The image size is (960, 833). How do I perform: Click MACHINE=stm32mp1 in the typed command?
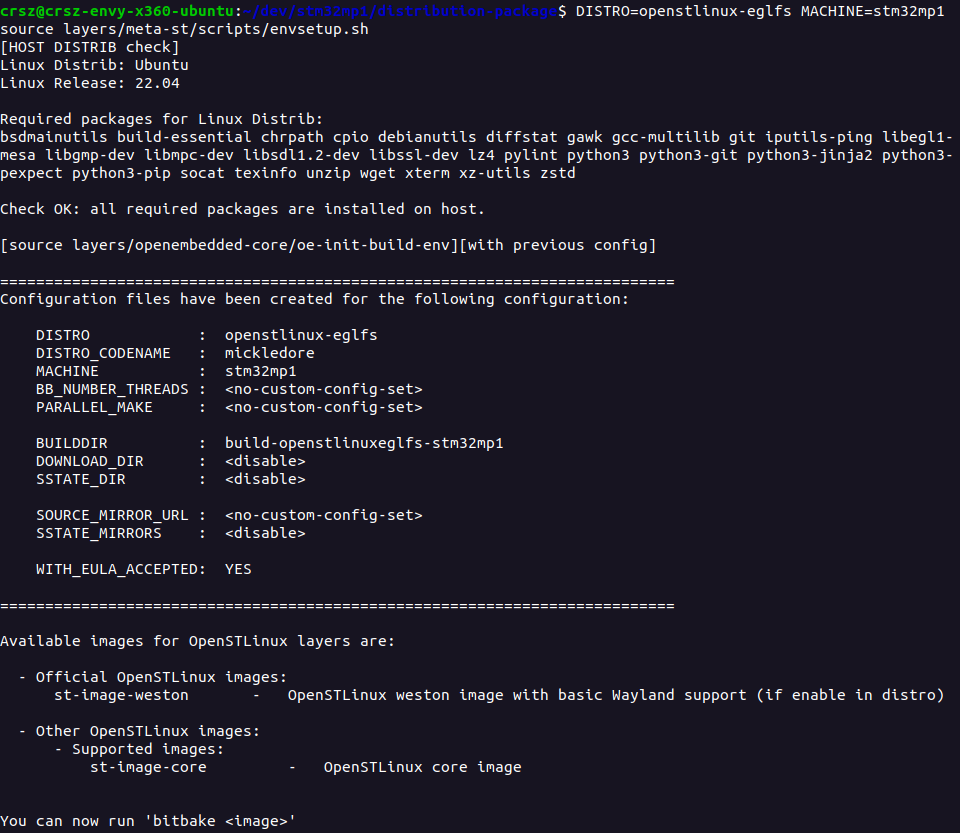coord(872,11)
